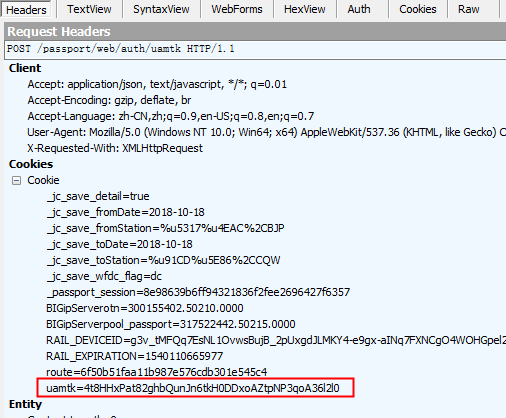Open the TextView tab
The width and height of the screenshot is (506, 418).
pos(89,9)
